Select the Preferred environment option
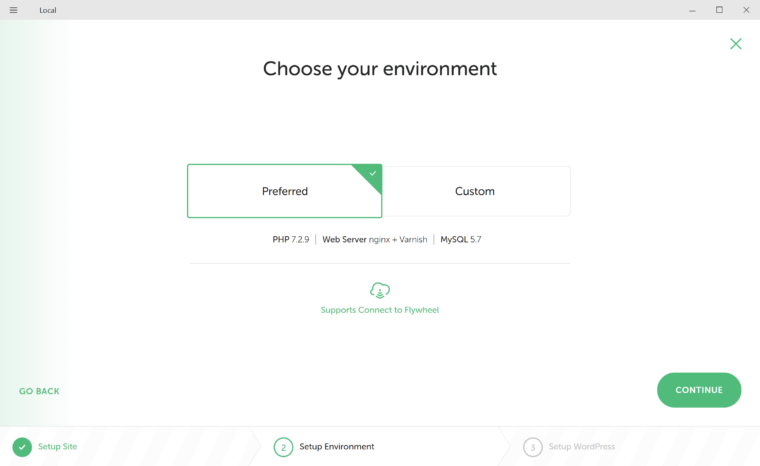 (285, 191)
